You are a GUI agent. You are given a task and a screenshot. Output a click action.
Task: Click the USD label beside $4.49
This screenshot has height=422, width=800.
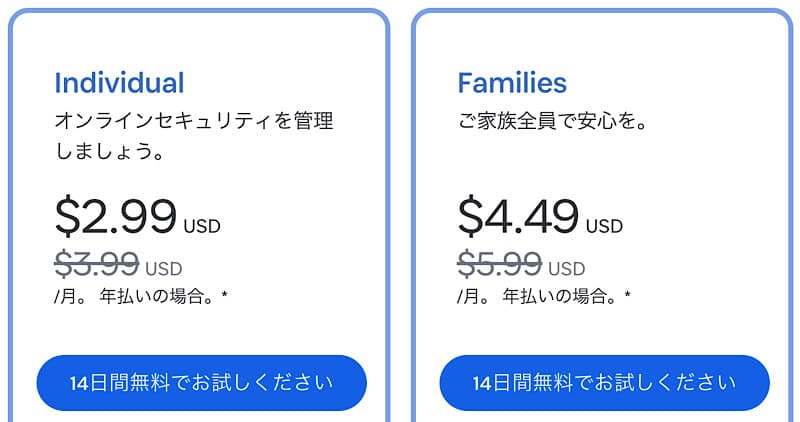coord(604,226)
